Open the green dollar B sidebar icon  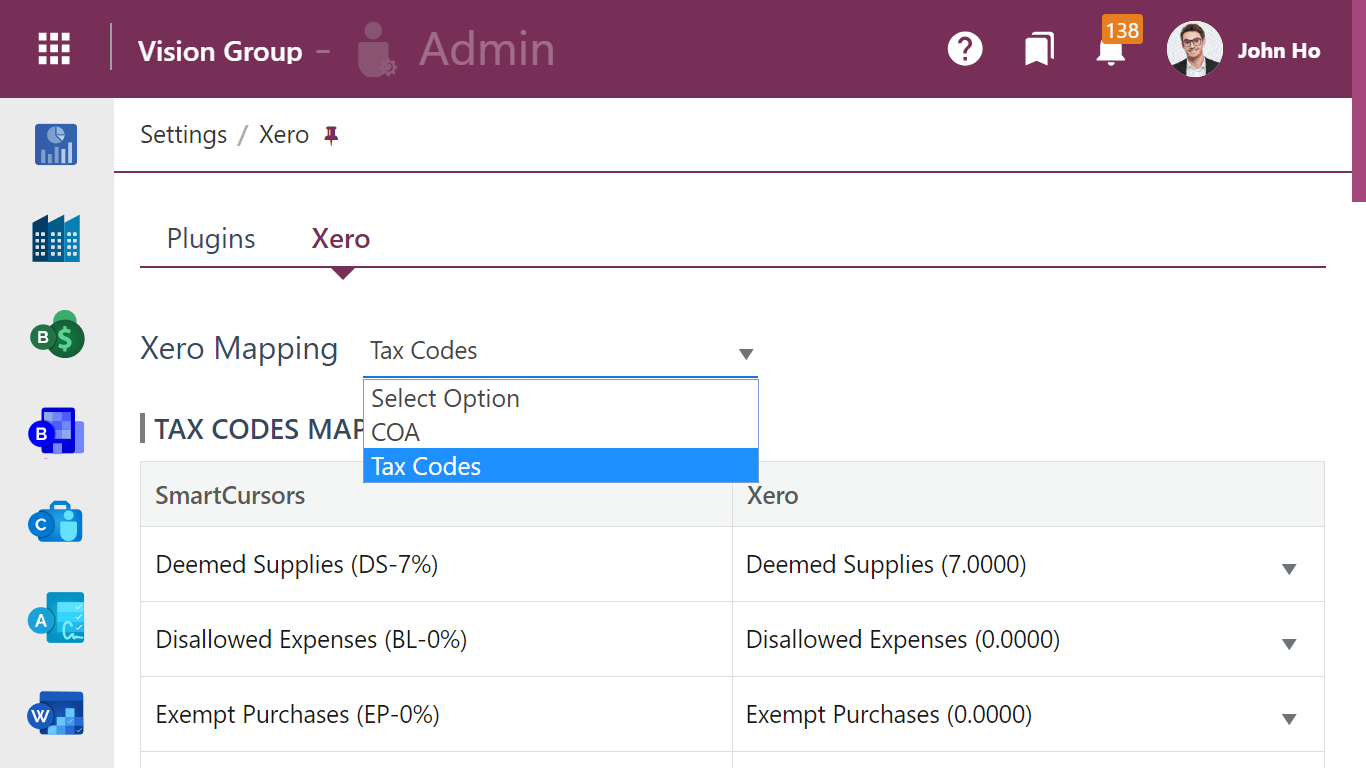57,335
